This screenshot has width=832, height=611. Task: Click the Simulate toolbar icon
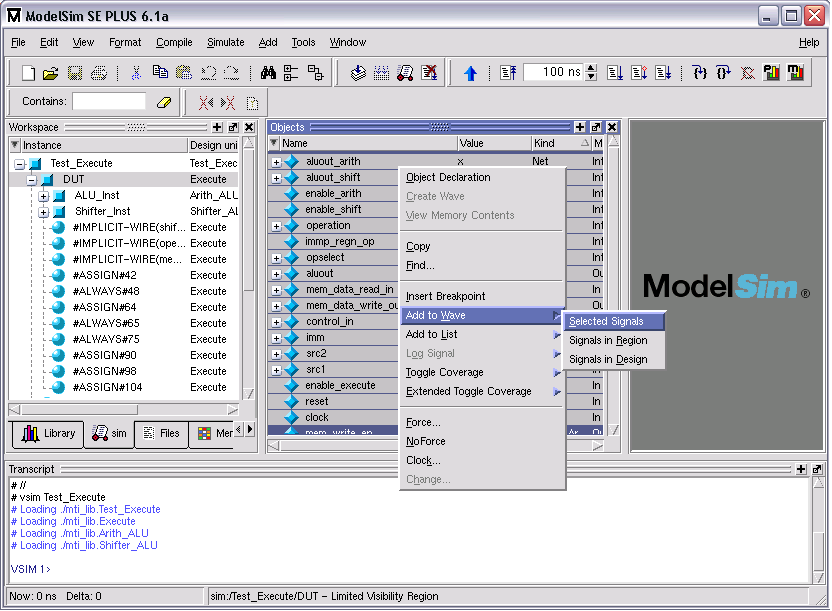pyautogui.click(x=405, y=73)
